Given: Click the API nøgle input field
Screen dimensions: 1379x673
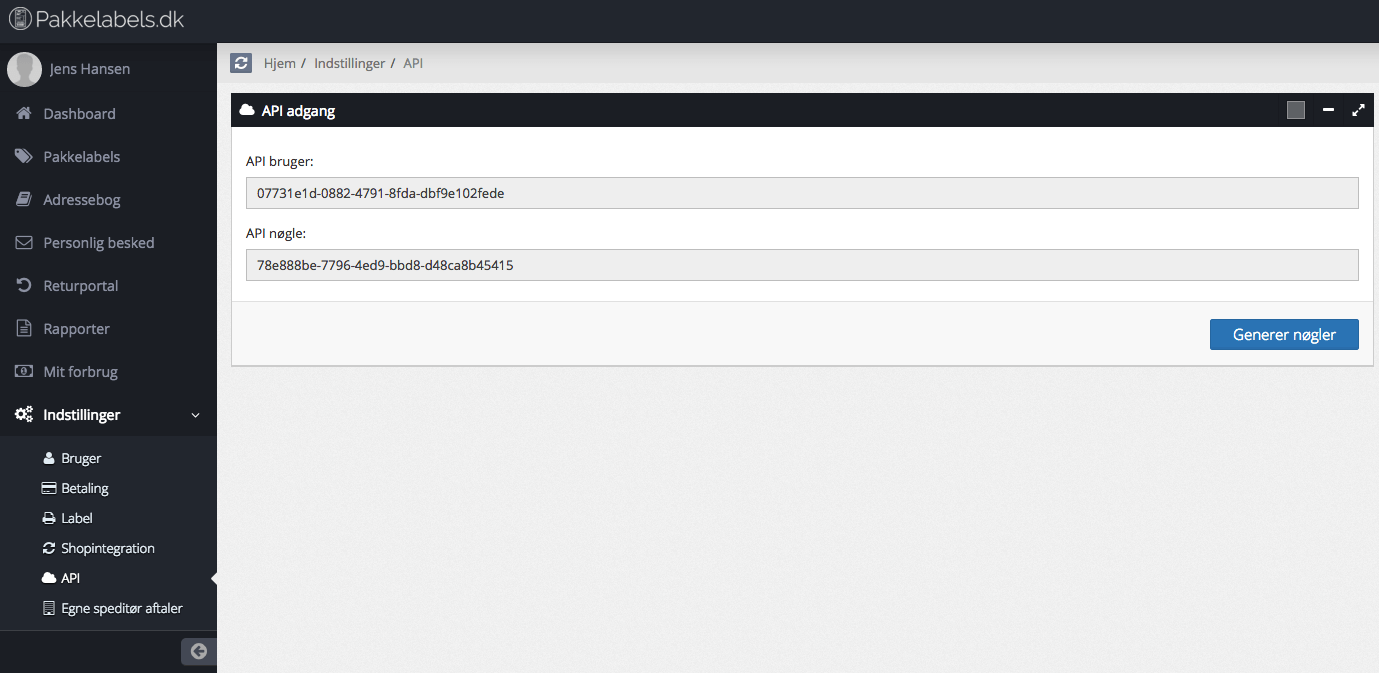Looking at the screenshot, I should coord(802,265).
